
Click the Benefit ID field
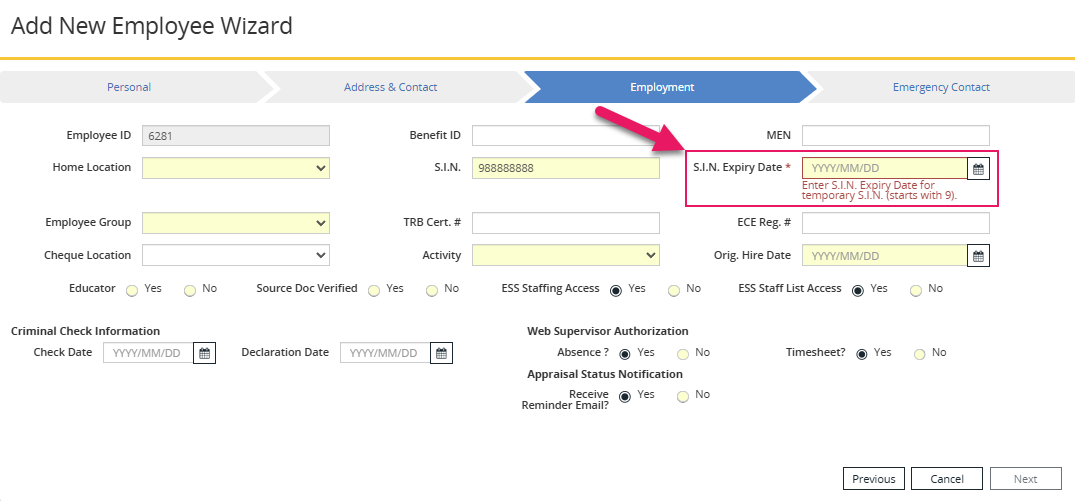(566, 136)
